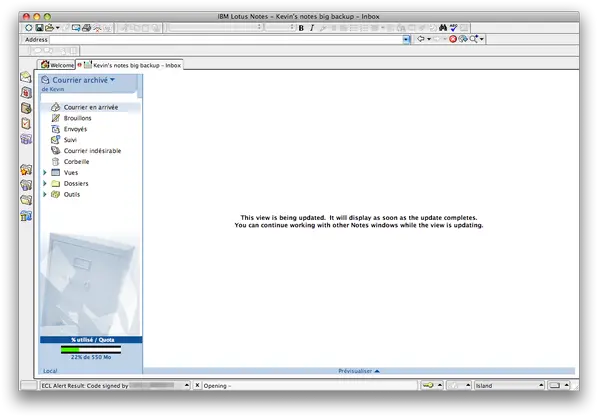597x416 pixels.
Task: Expand the Dossiers tree node
Action: (x=45, y=183)
